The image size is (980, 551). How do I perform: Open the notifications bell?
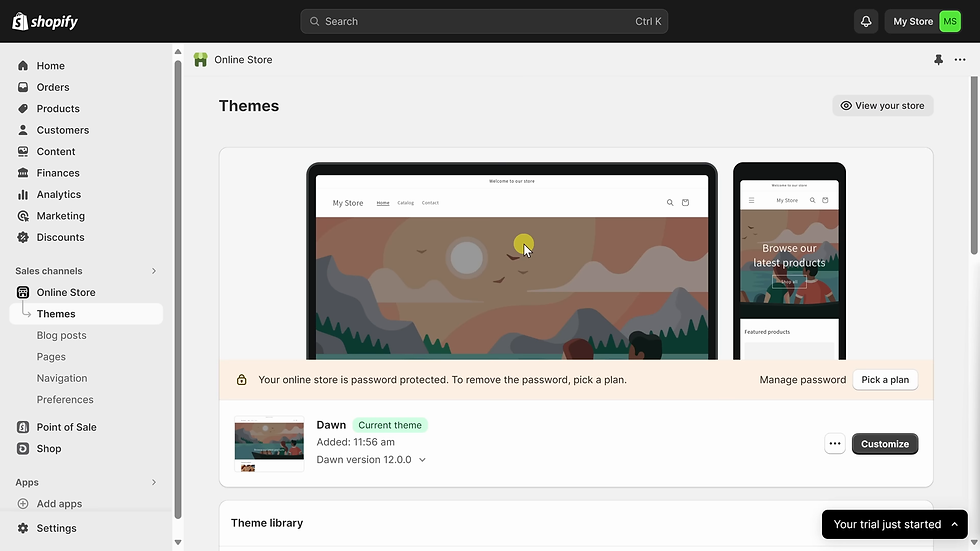click(866, 21)
